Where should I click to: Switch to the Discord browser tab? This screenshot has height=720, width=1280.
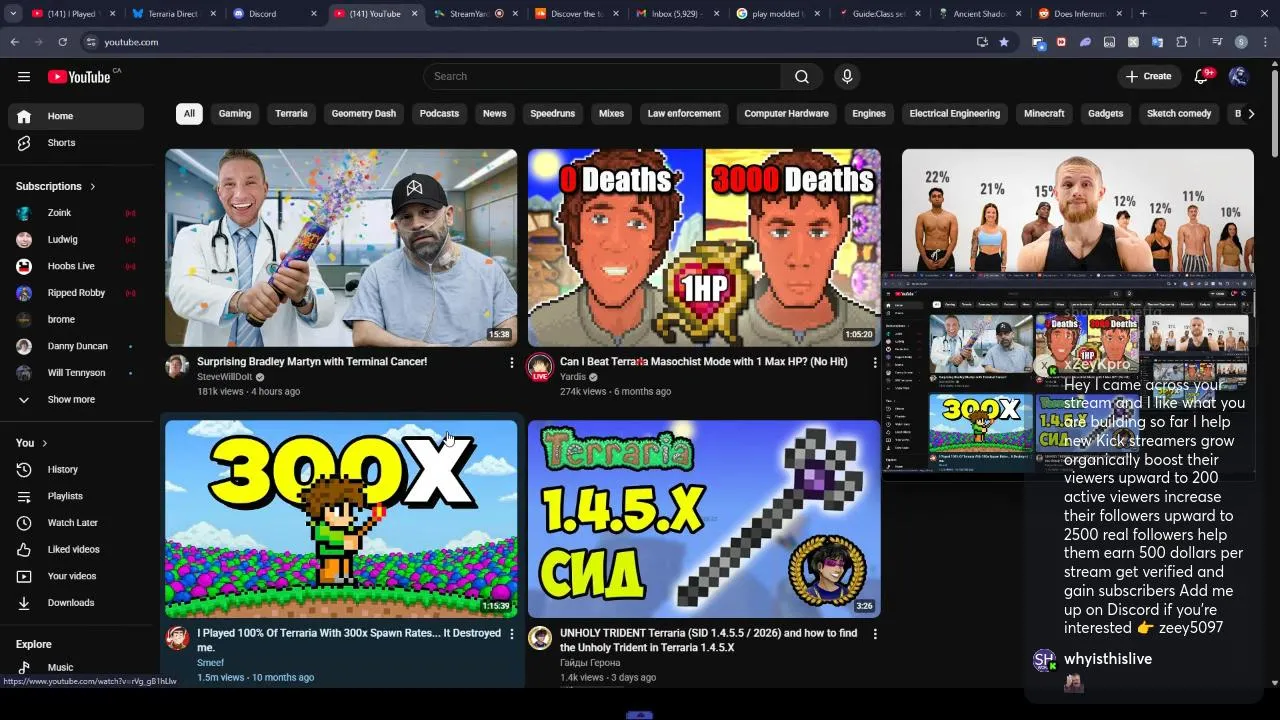point(273,14)
